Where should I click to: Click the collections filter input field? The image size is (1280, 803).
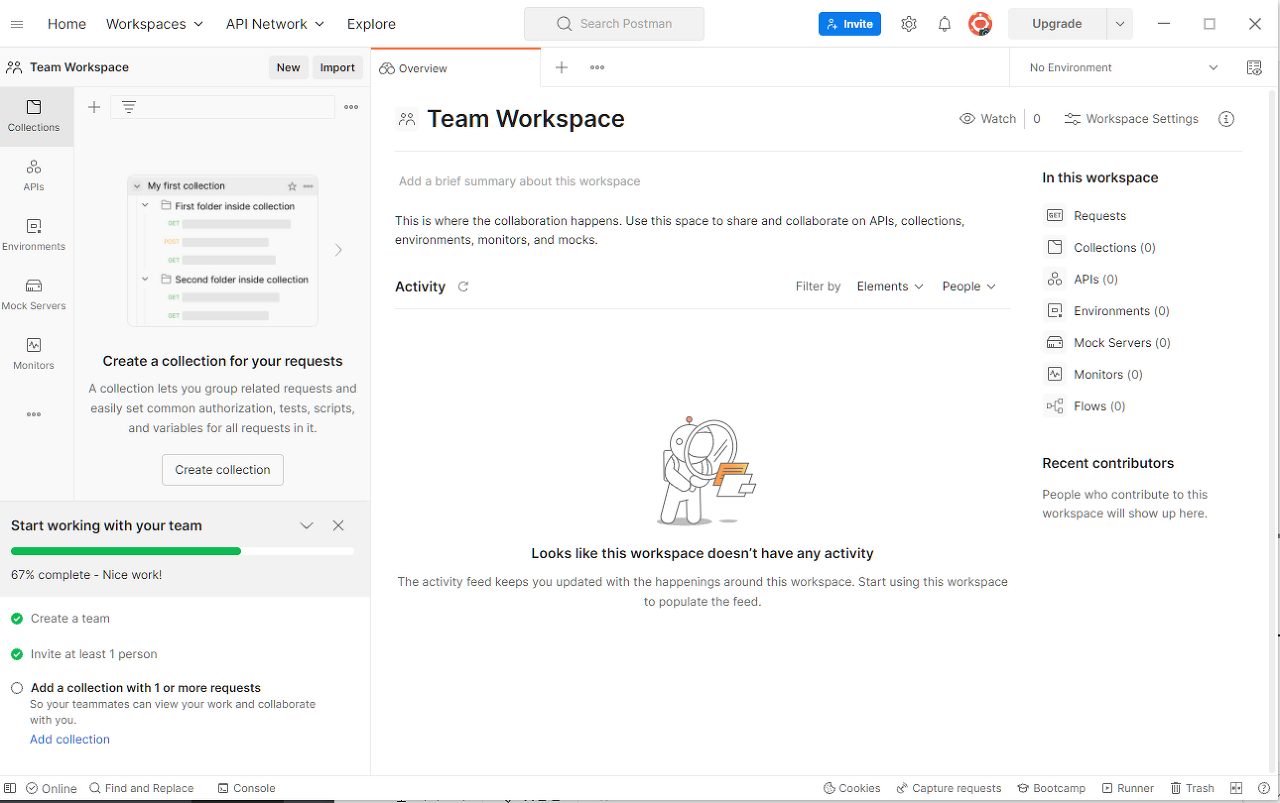pos(222,107)
